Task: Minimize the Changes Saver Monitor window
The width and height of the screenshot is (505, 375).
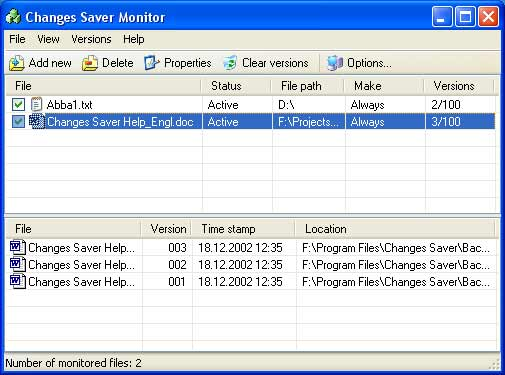Action: (x=442, y=16)
